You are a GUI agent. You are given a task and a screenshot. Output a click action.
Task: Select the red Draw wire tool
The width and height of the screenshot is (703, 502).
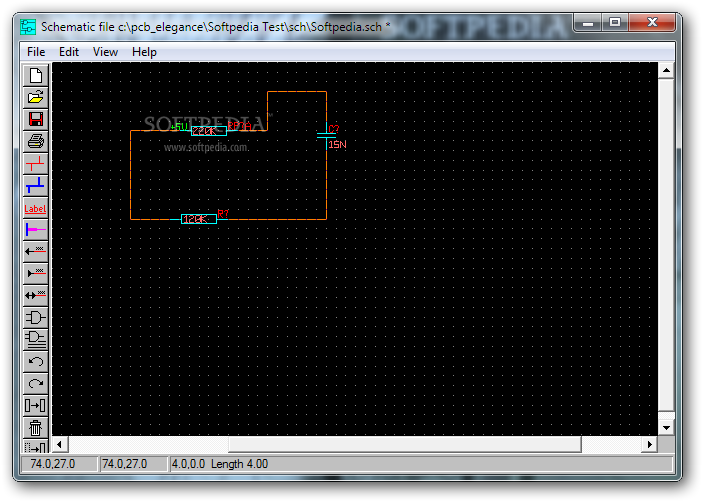(x=35, y=163)
